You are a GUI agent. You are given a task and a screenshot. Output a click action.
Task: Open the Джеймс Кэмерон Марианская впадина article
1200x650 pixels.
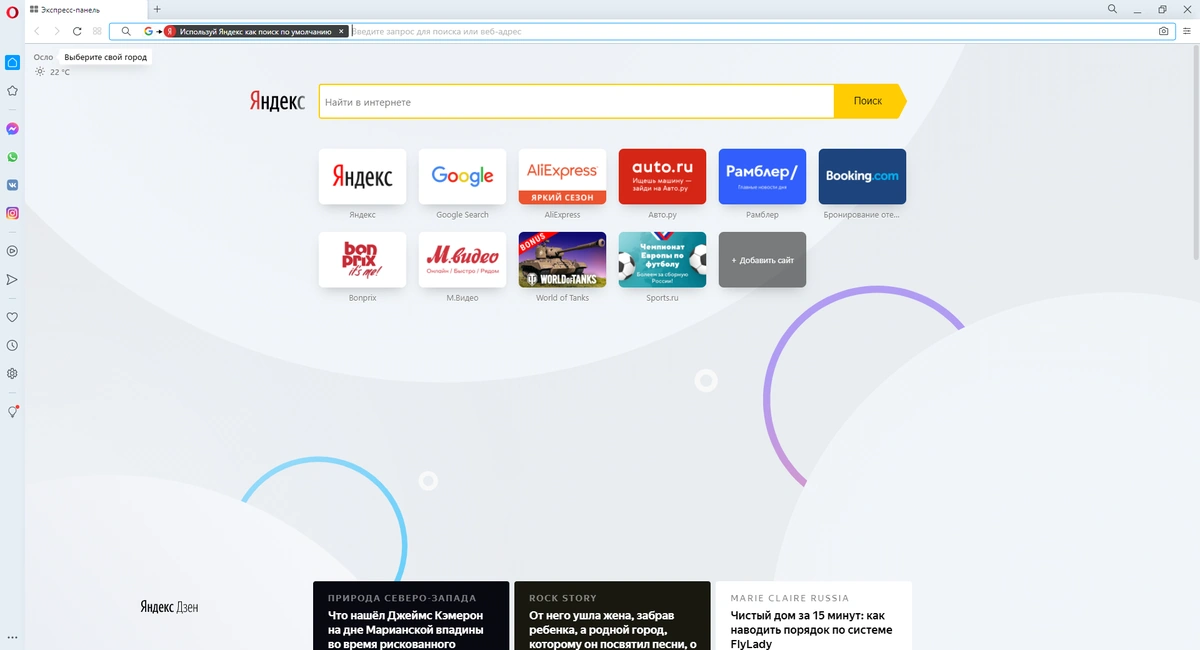(411, 616)
